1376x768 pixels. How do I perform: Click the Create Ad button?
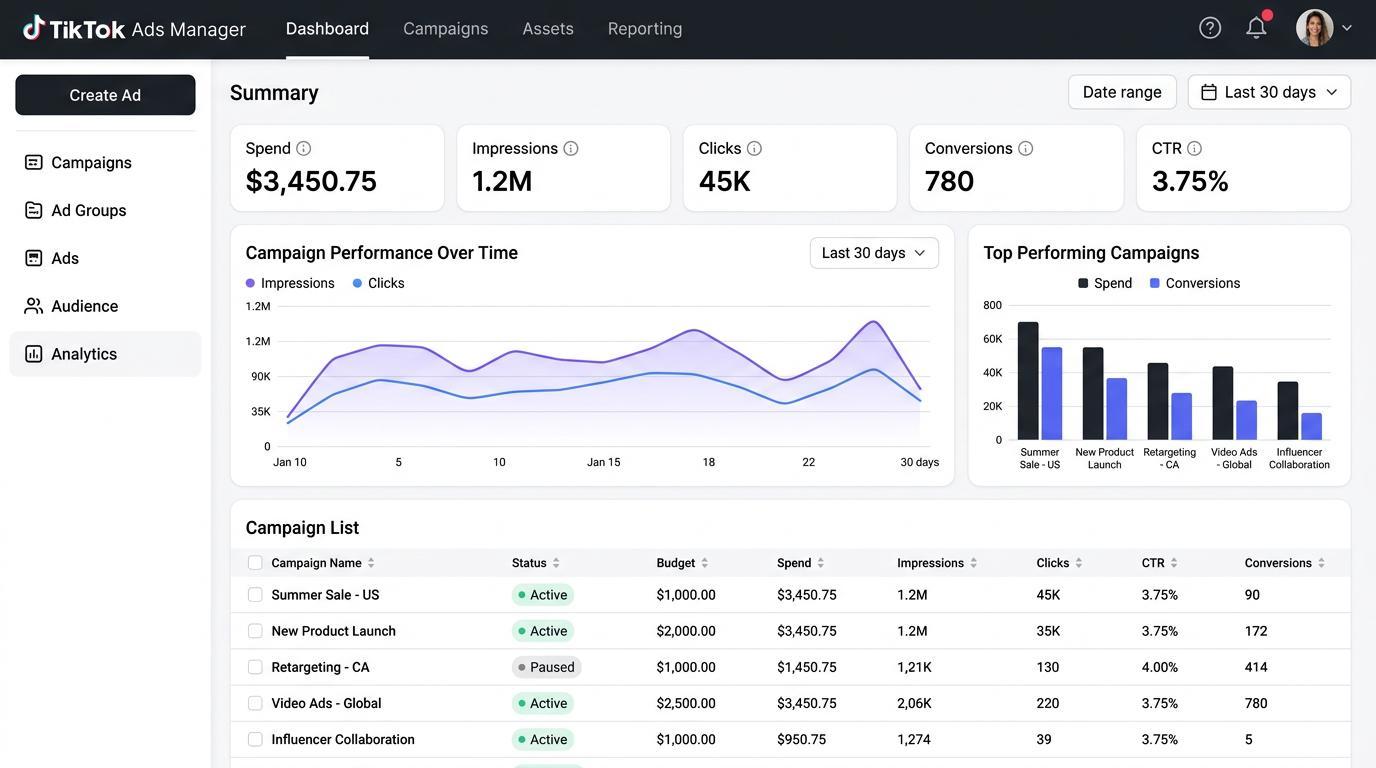pyautogui.click(x=105, y=95)
